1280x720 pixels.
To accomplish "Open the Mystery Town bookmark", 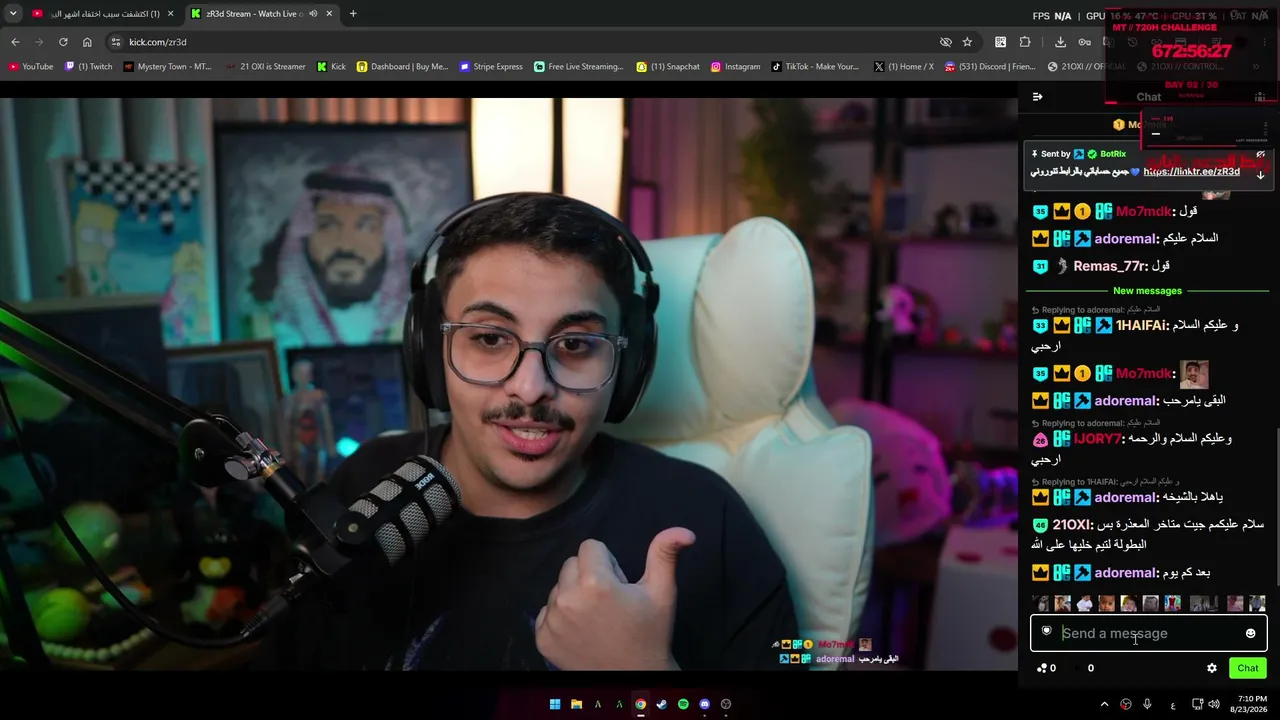I will click(167, 67).
